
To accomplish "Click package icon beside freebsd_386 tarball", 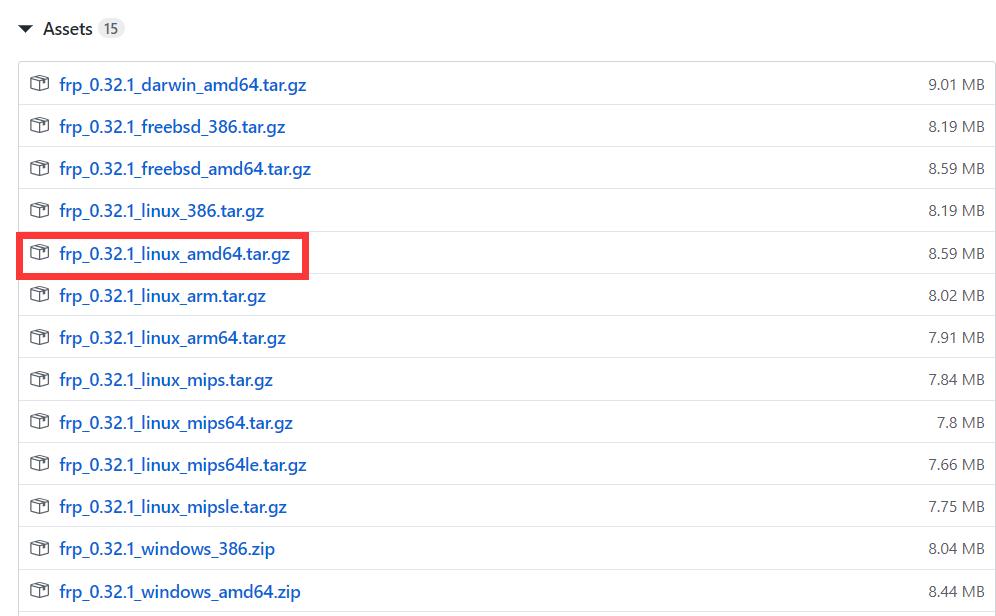I will [39, 125].
